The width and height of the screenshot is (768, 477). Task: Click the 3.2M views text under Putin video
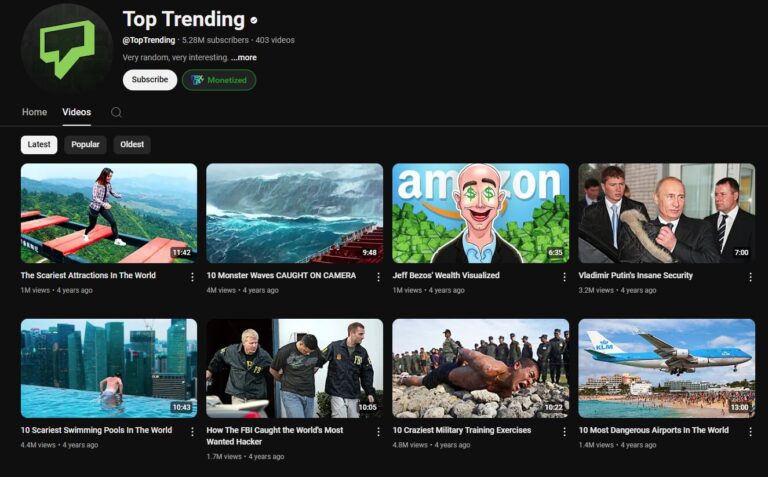point(596,290)
